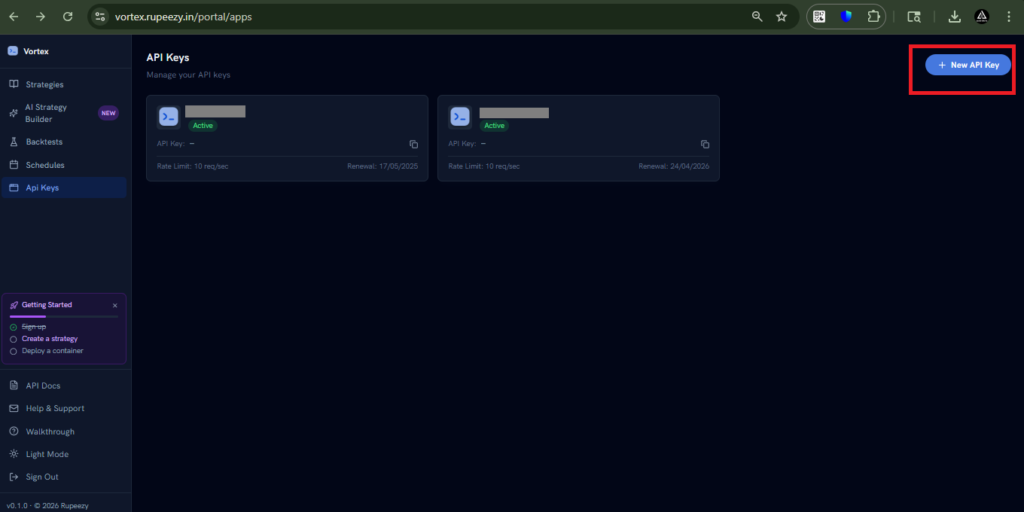Close the Getting Started panel

pos(115,305)
